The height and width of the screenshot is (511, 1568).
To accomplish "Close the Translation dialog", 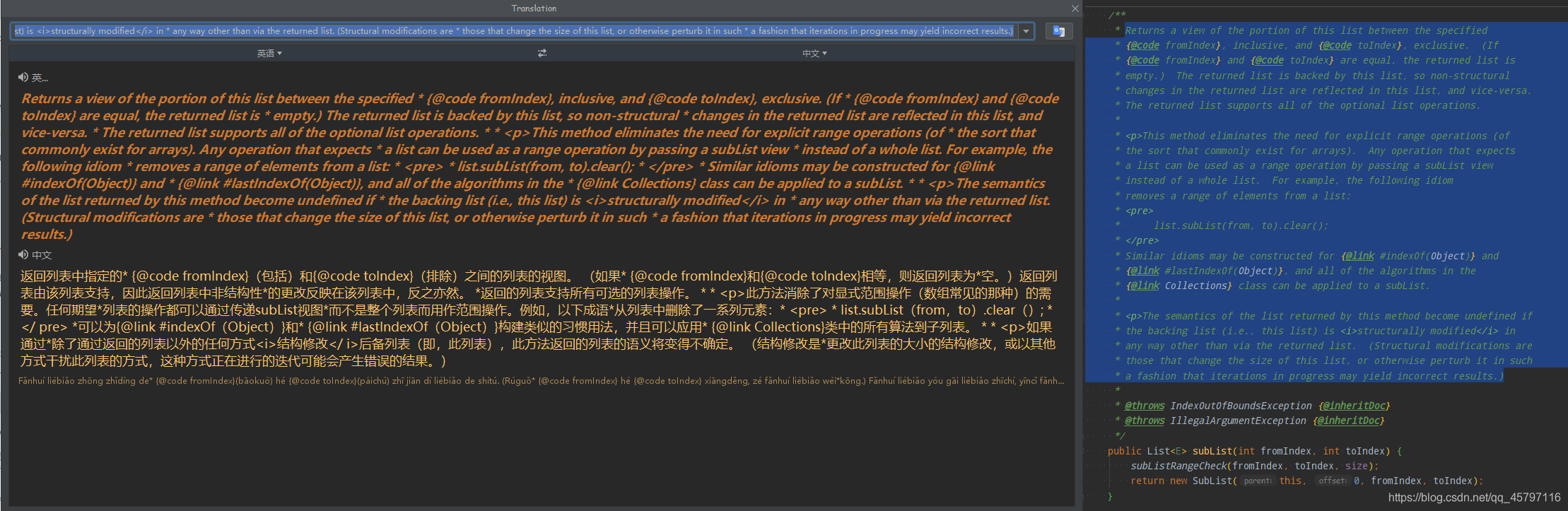I will point(1075,8).
